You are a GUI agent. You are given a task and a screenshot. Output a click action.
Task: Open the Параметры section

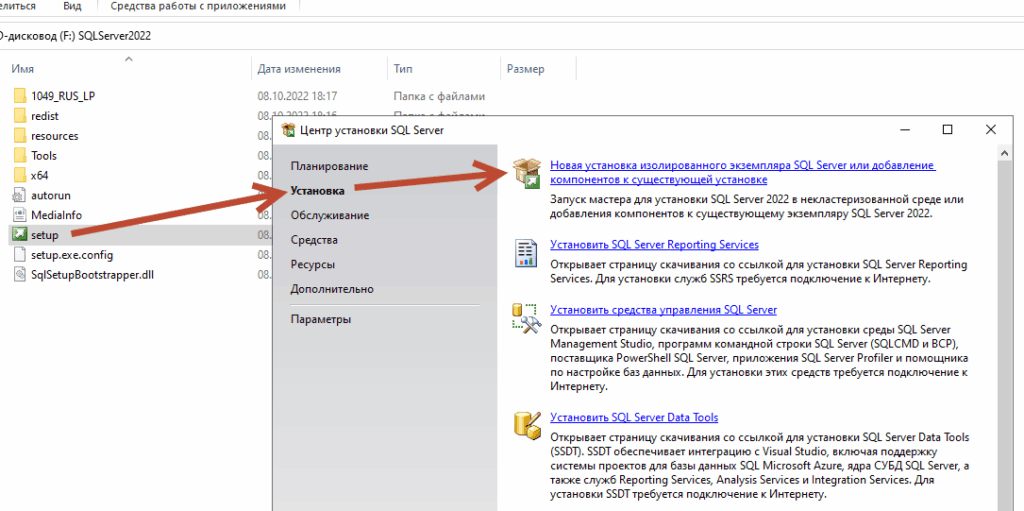(x=321, y=320)
